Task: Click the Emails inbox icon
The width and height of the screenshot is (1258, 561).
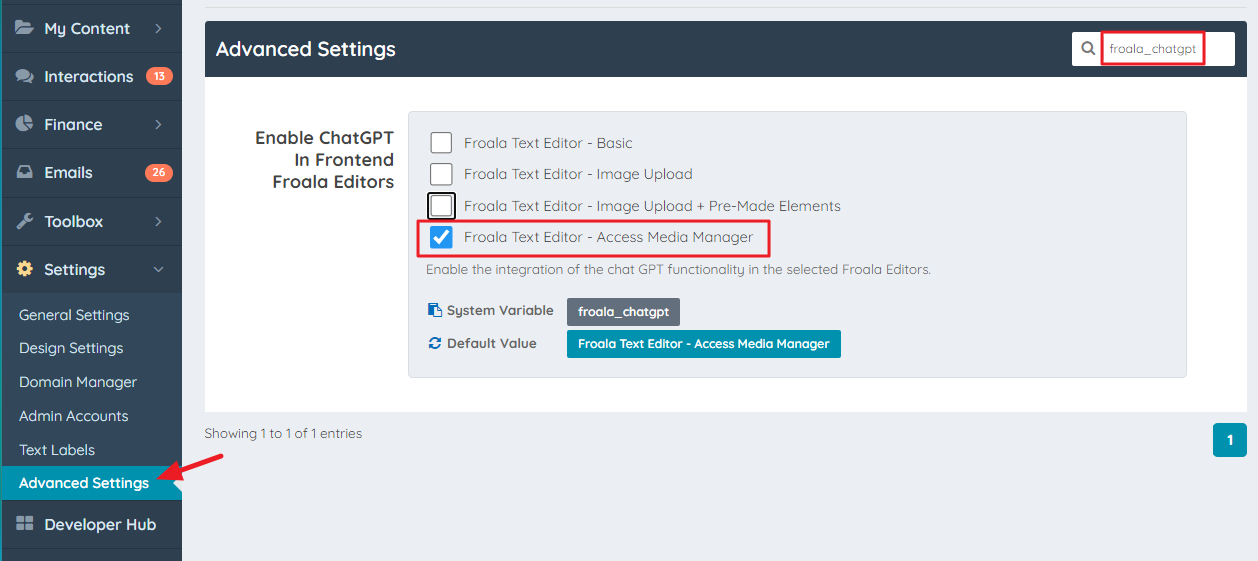Action: [x=25, y=172]
